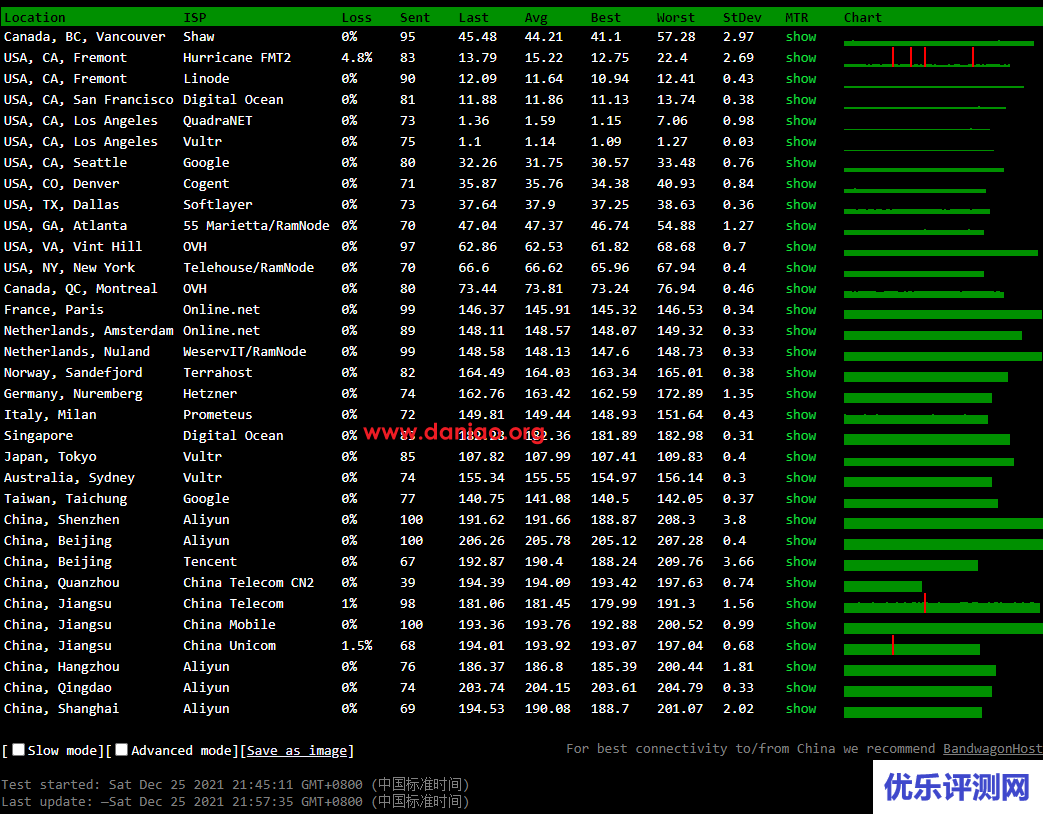
Task: Show MTR for Jiangsu China Mobile
Action: [801, 624]
